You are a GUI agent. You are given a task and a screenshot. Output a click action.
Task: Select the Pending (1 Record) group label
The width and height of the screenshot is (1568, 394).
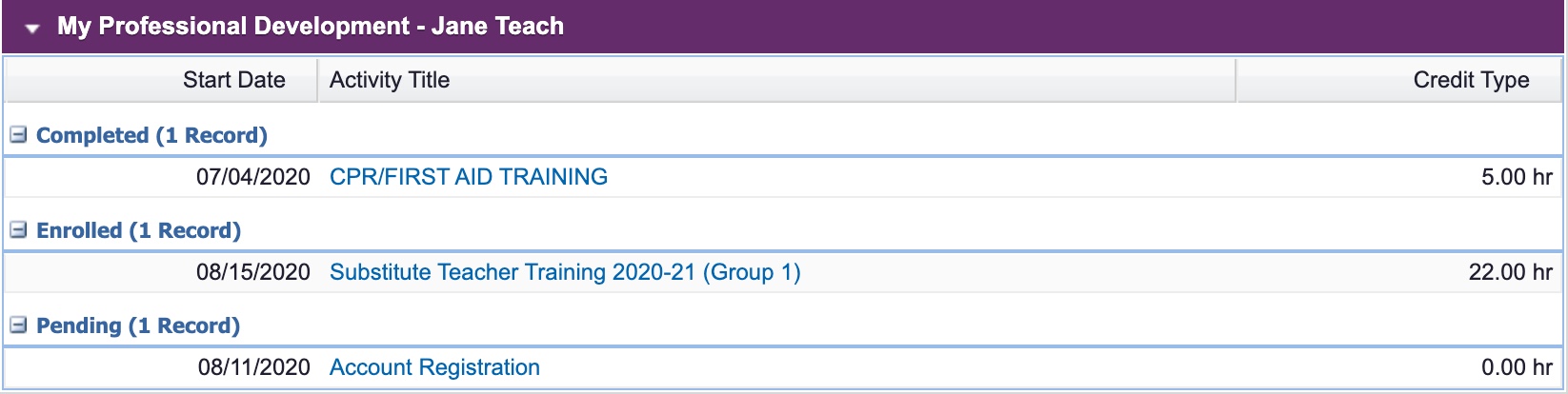click(x=138, y=325)
